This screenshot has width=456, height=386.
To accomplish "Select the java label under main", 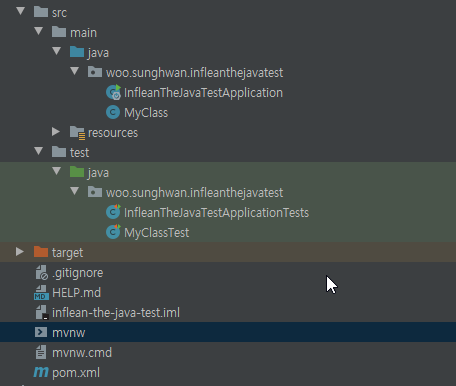I will point(98,53).
